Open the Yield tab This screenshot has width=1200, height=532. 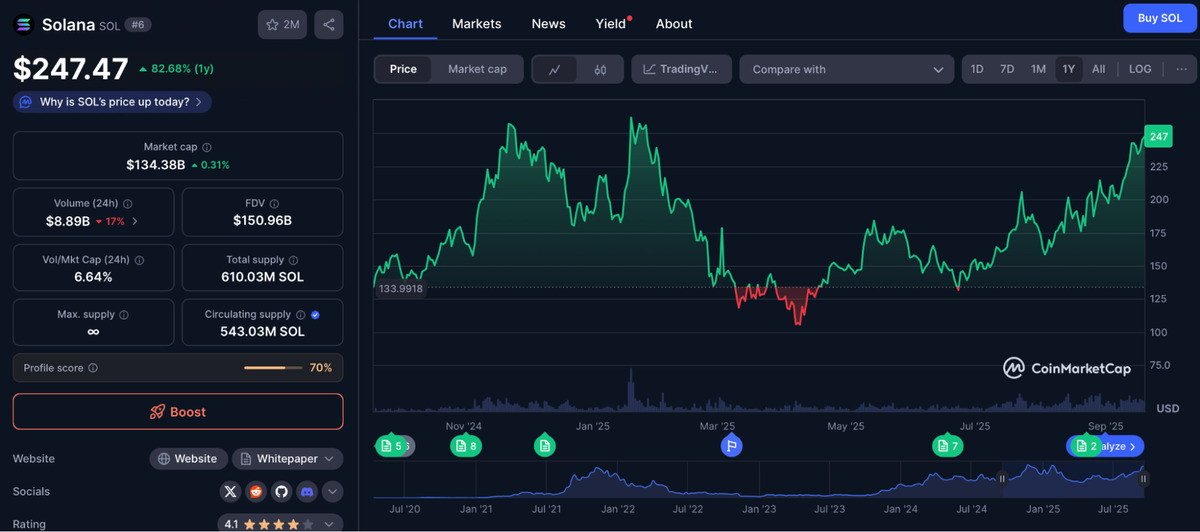click(x=611, y=23)
